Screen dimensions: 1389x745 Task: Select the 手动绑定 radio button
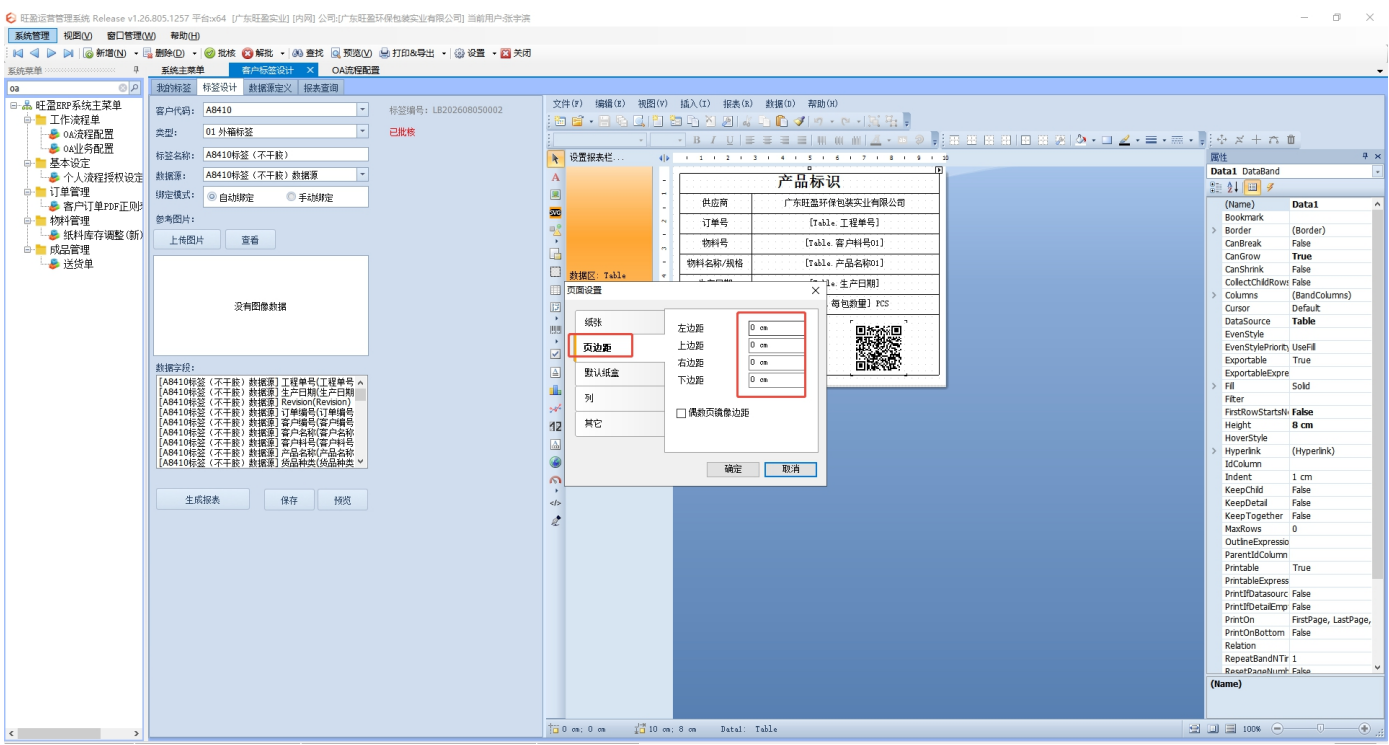pyautogui.click(x=291, y=197)
